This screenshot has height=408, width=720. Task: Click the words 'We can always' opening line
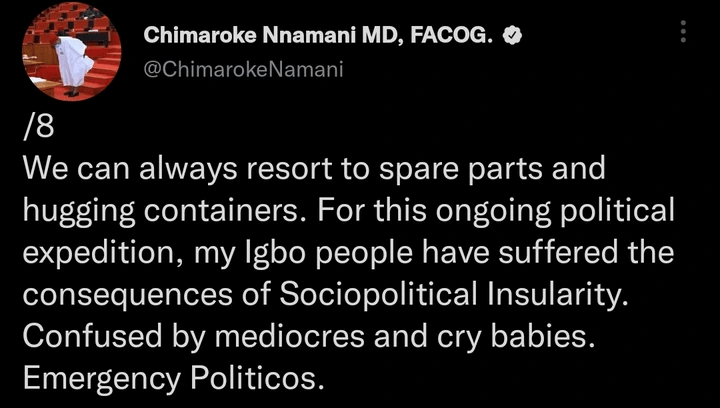(131, 171)
